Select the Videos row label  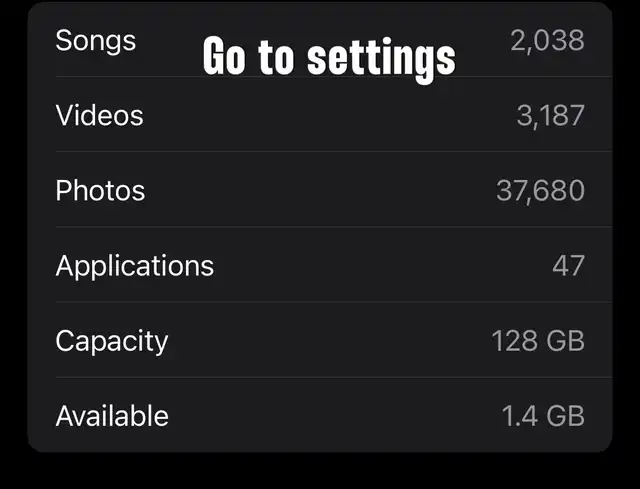tap(99, 115)
